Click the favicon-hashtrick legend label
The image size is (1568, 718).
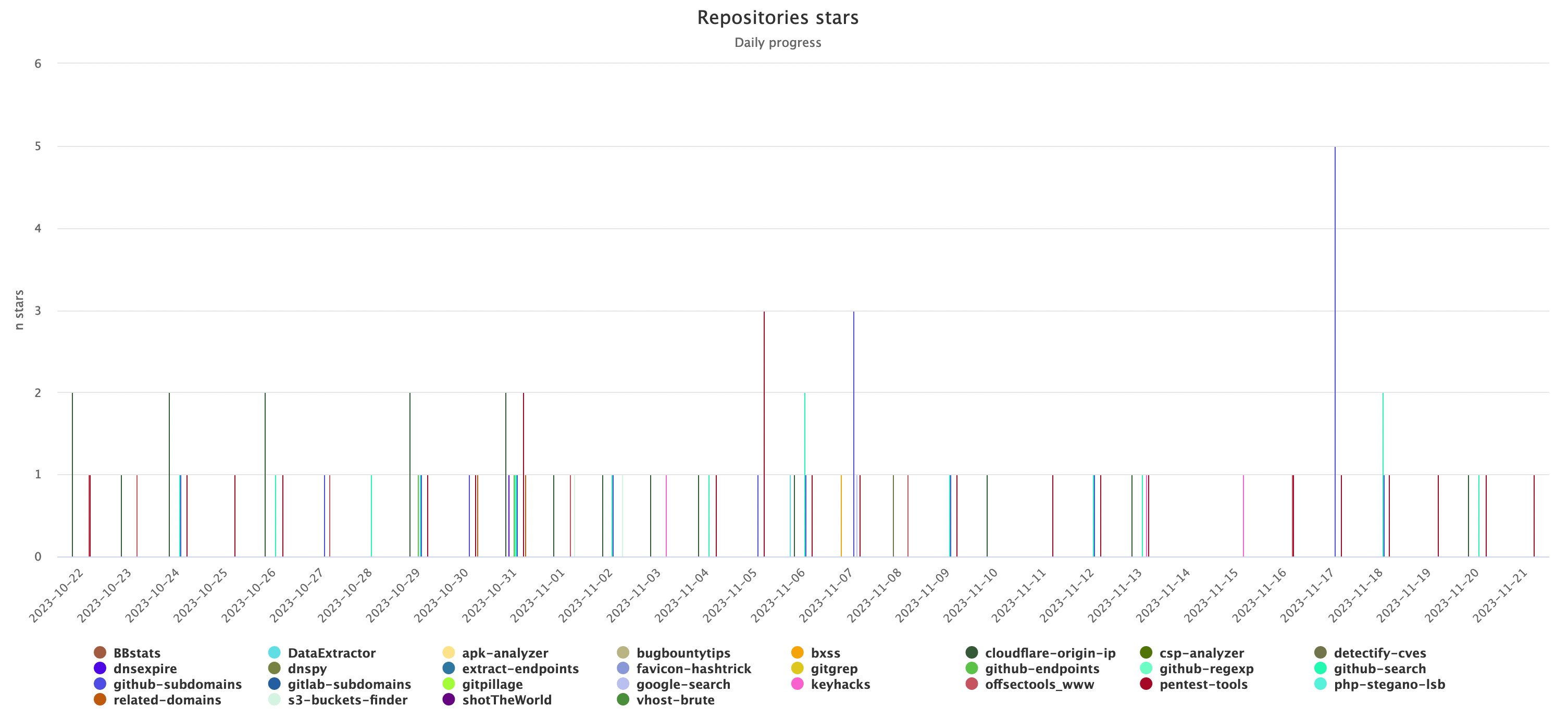point(693,669)
